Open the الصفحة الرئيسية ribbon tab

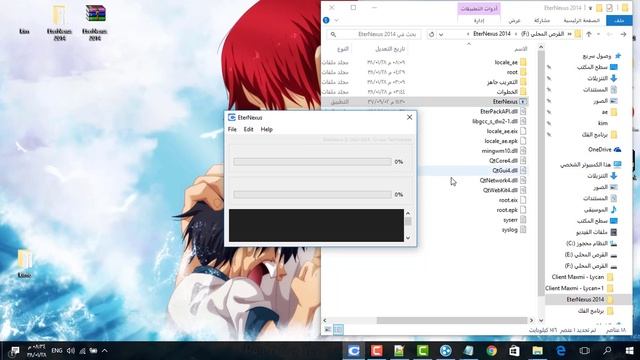tap(582, 20)
